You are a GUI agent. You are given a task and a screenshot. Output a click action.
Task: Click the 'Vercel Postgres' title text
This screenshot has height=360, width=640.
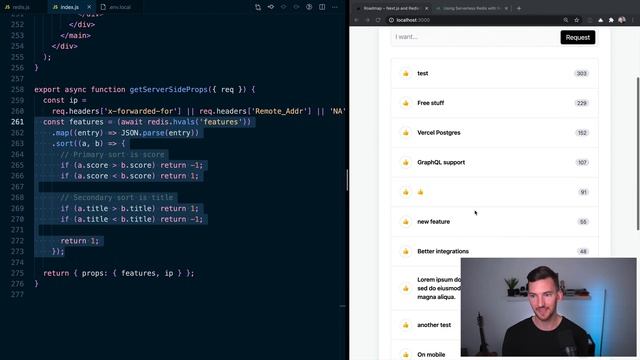coord(439,133)
